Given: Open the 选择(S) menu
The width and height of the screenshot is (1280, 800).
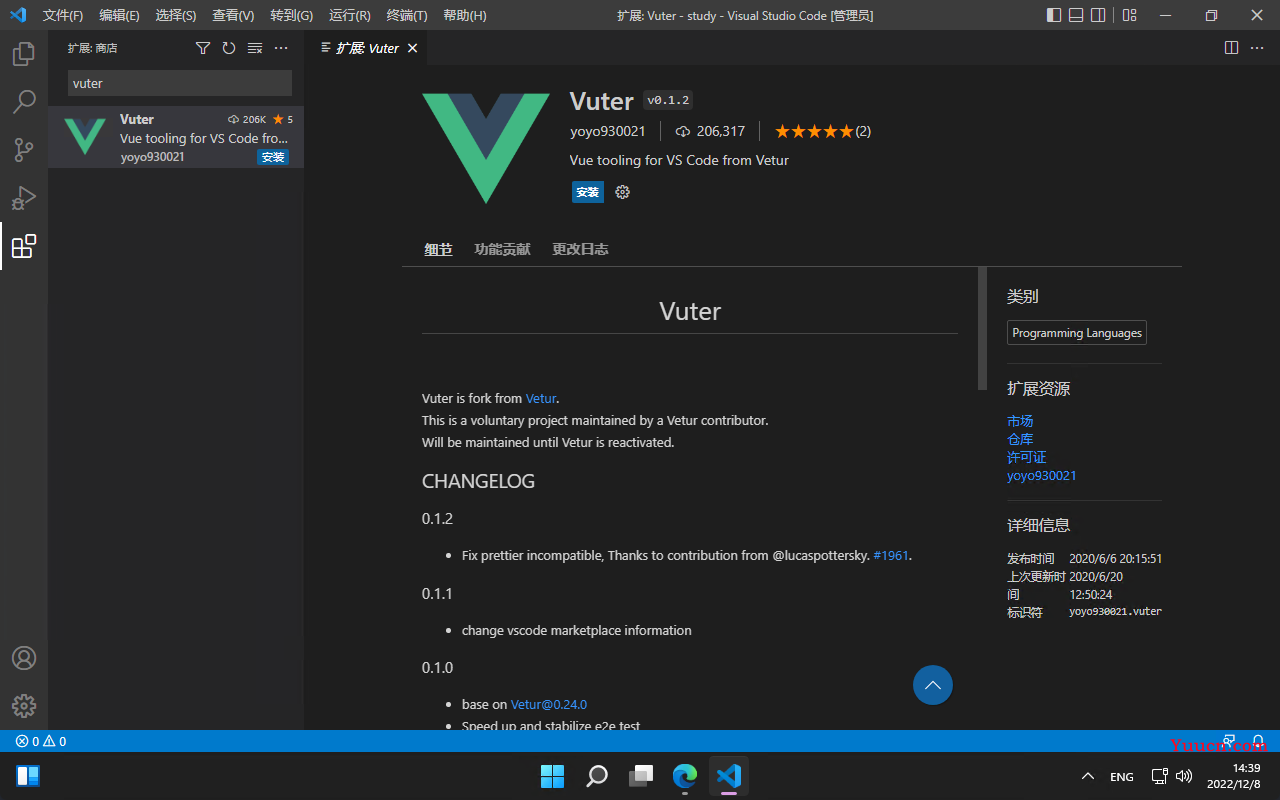Looking at the screenshot, I should pos(176,15).
